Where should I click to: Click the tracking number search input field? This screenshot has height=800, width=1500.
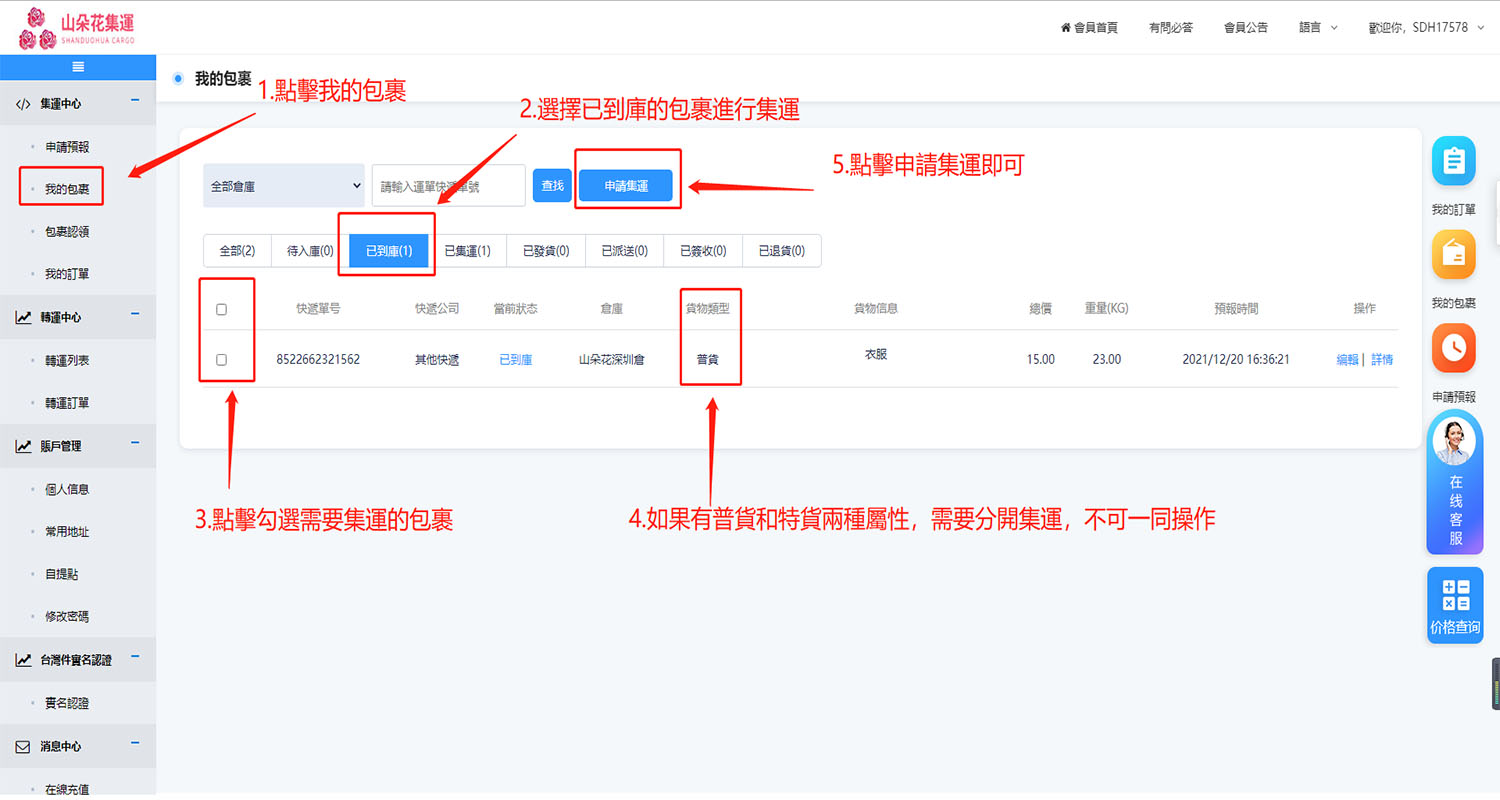[448, 186]
